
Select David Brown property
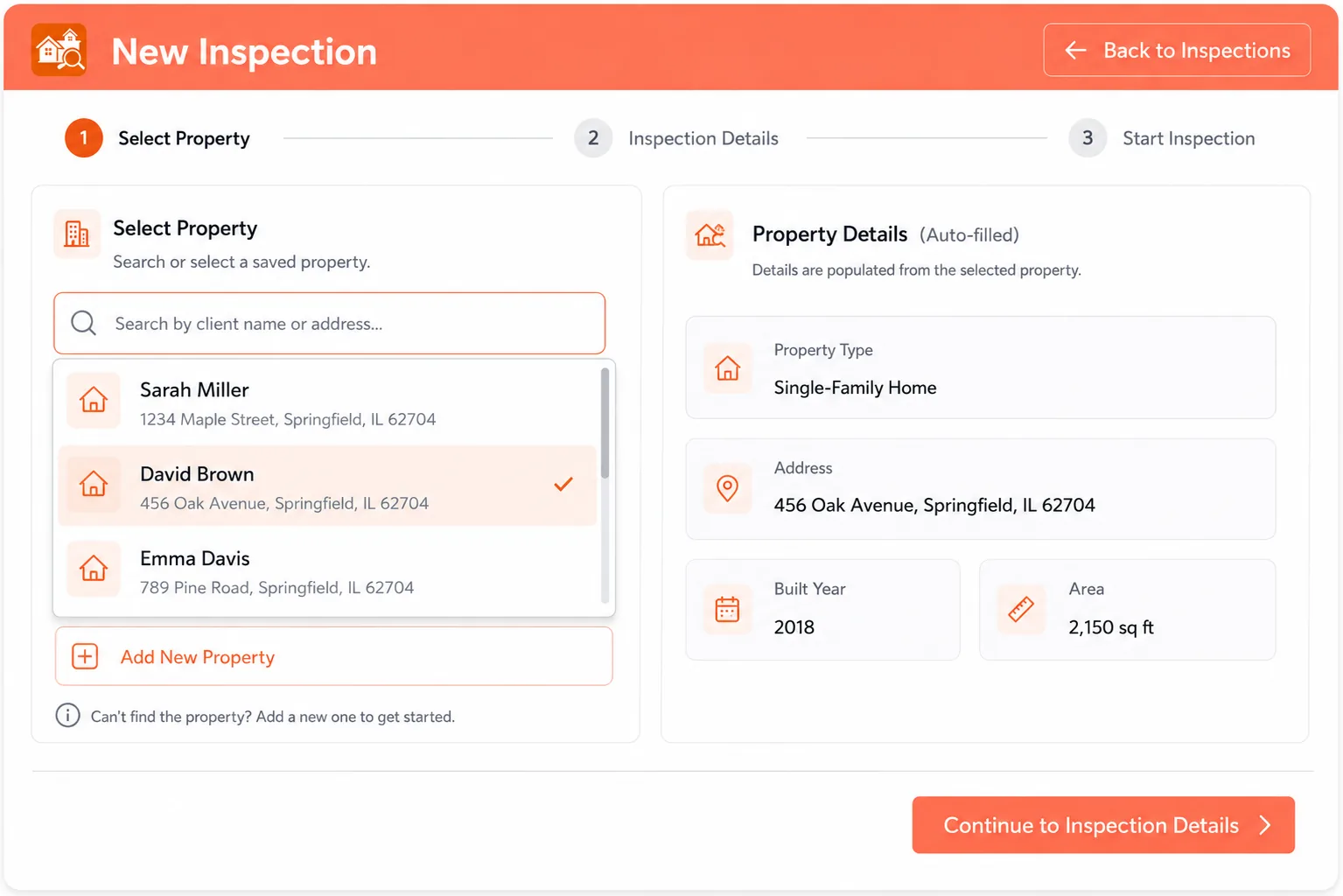[327, 486]
